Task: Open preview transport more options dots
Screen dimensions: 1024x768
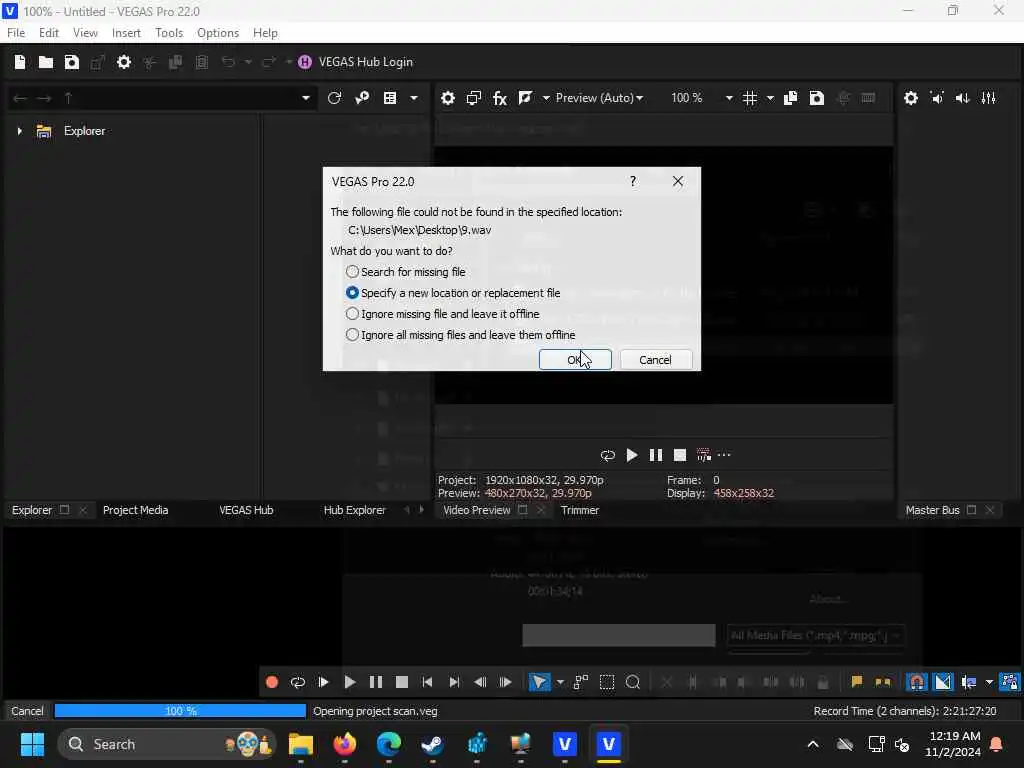Action: pyautogui.click(x=724, y=455)
